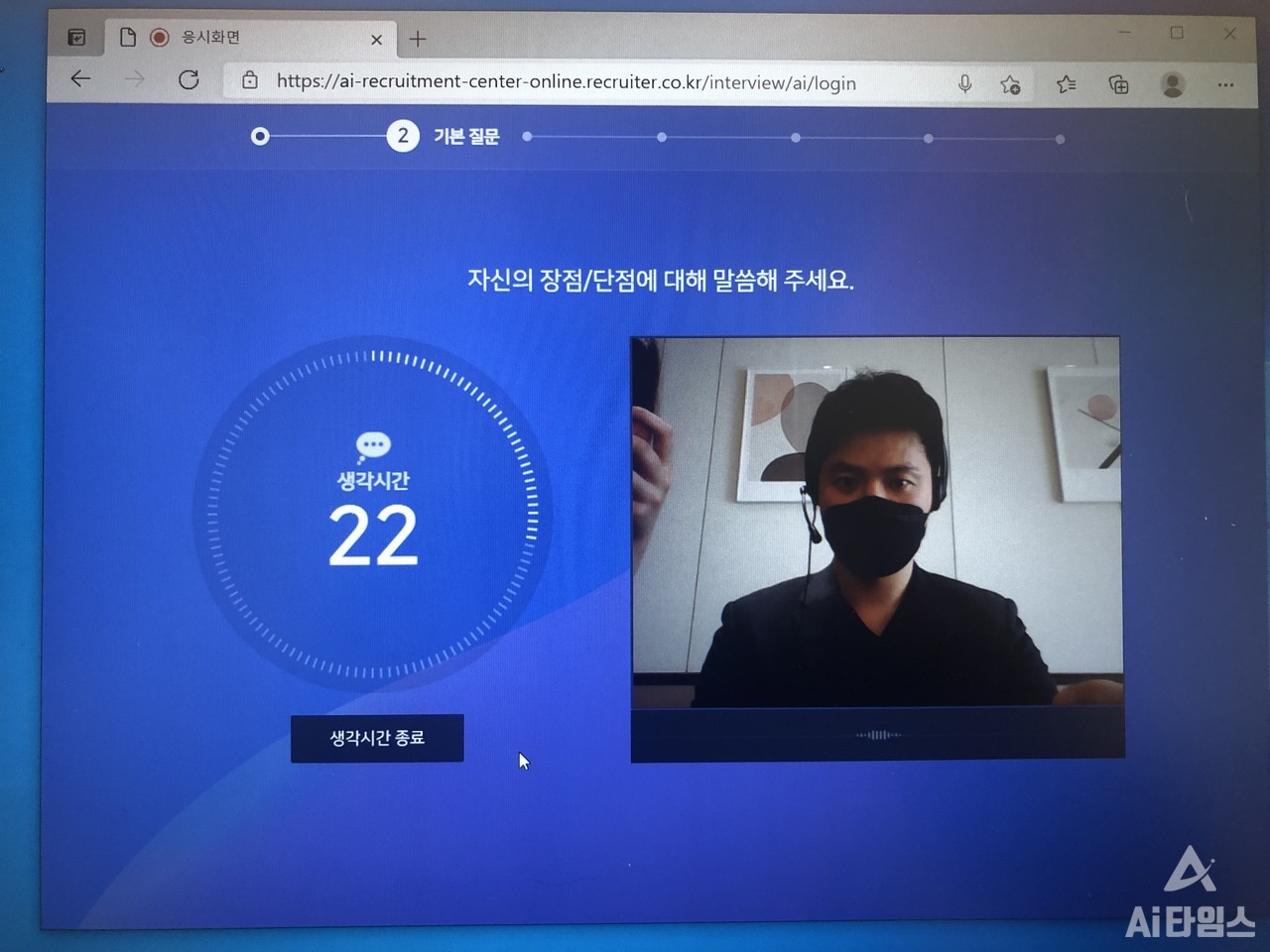View site info via the address bar lock

tap(248, 81)
